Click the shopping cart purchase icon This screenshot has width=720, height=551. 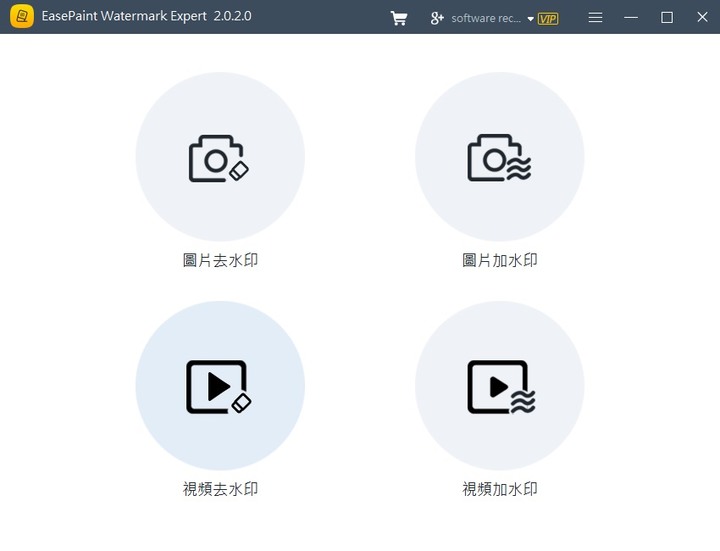coord(399,18)
